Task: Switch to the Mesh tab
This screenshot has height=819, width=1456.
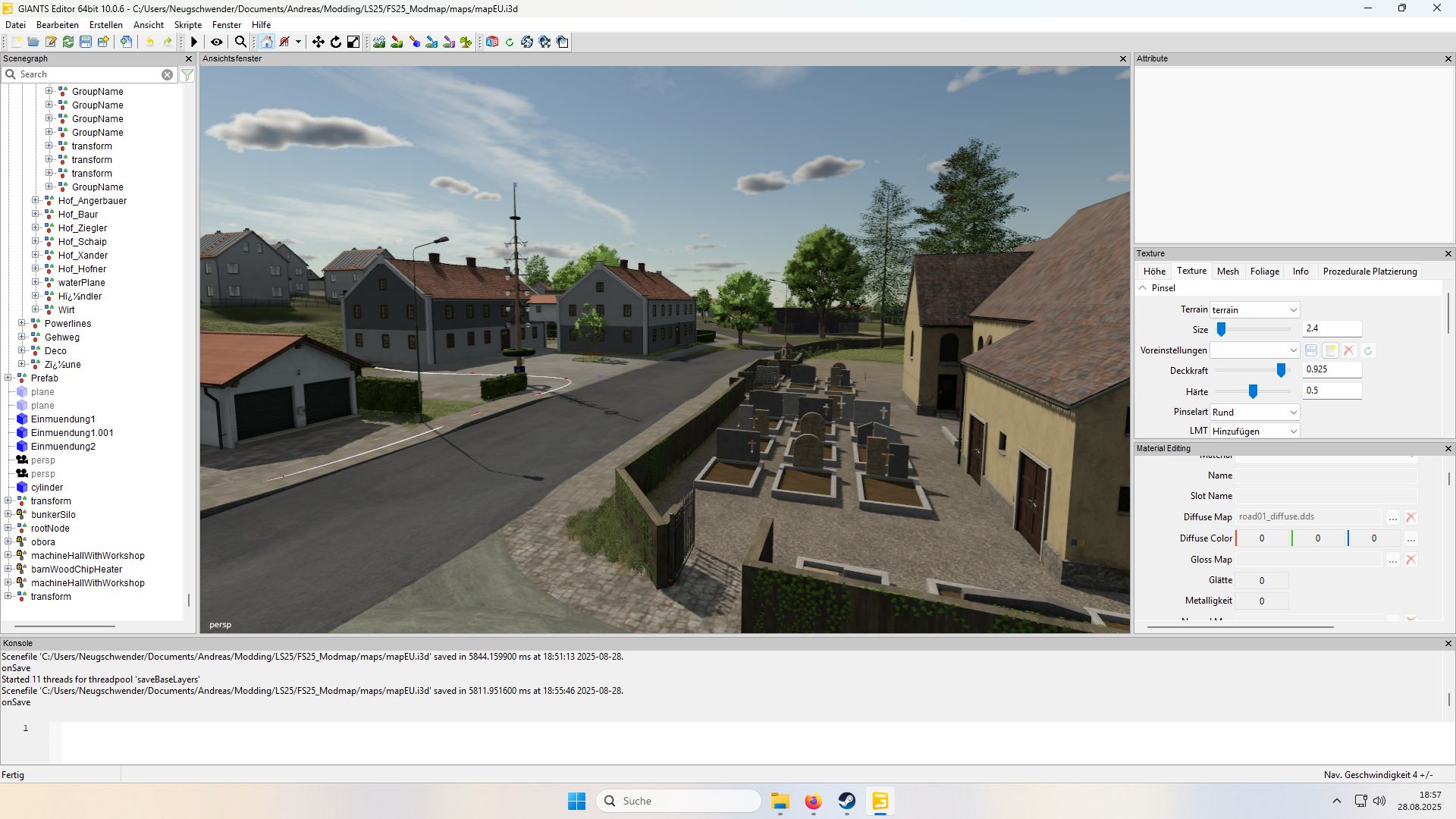Action: 1228,271
